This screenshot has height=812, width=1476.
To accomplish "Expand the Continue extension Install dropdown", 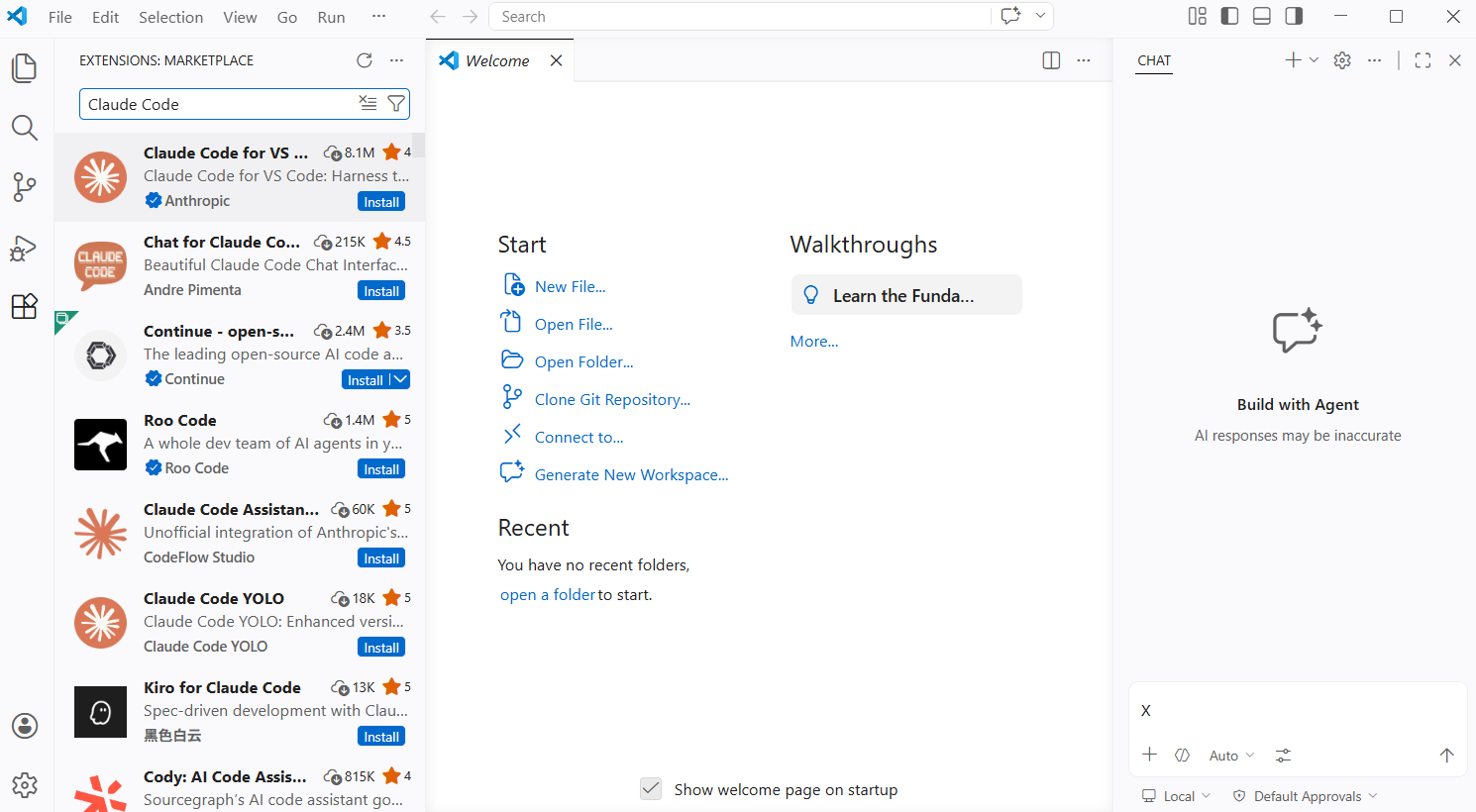I will 399,379.
